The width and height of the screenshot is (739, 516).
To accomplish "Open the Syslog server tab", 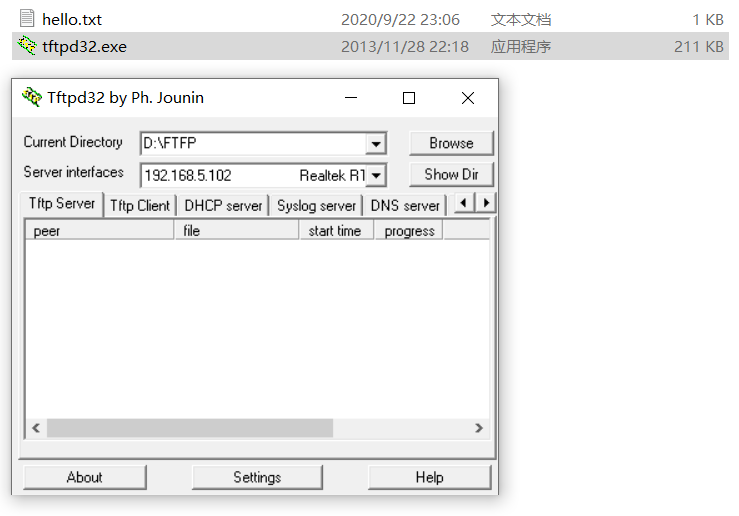I will [316, 206].
